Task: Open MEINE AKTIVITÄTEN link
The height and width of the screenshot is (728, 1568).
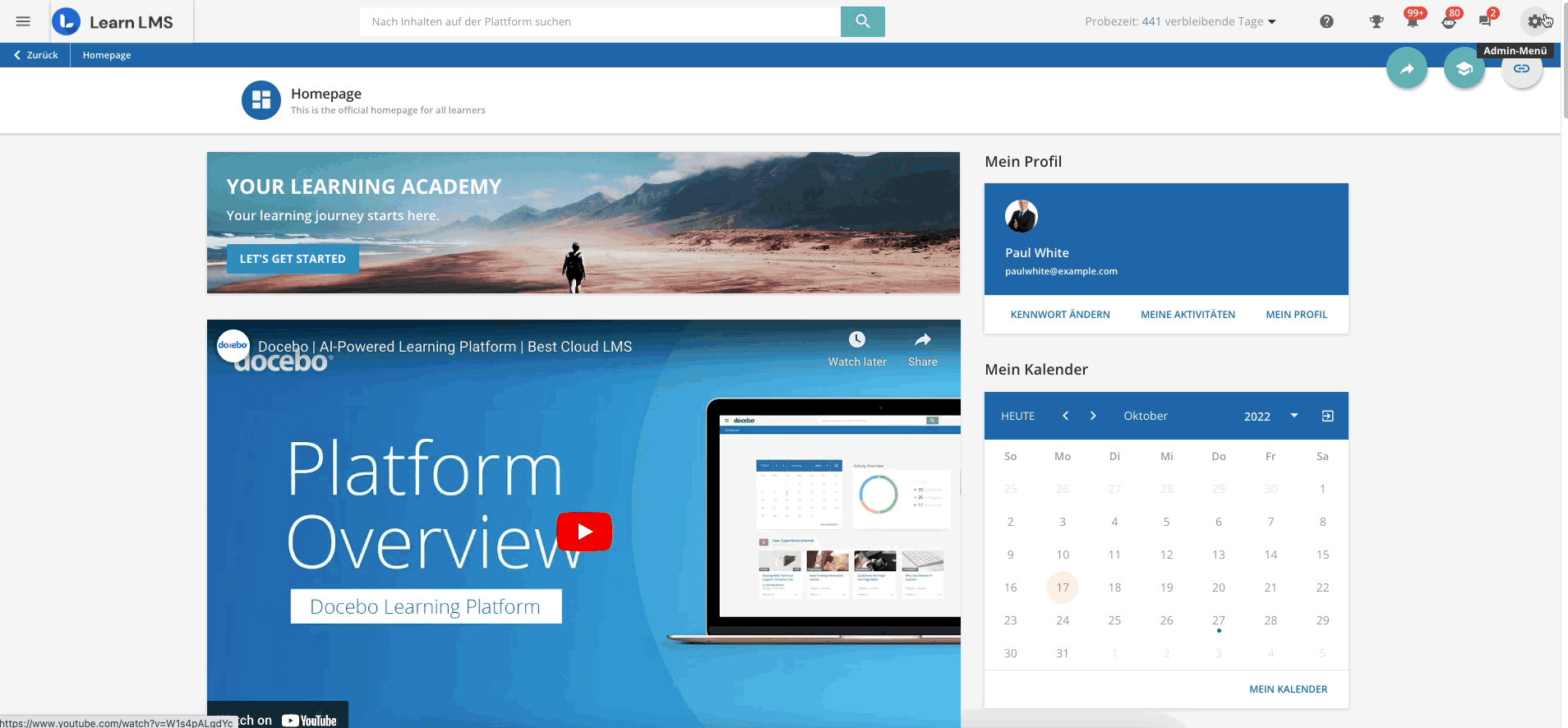Action: coord(1188,315)
